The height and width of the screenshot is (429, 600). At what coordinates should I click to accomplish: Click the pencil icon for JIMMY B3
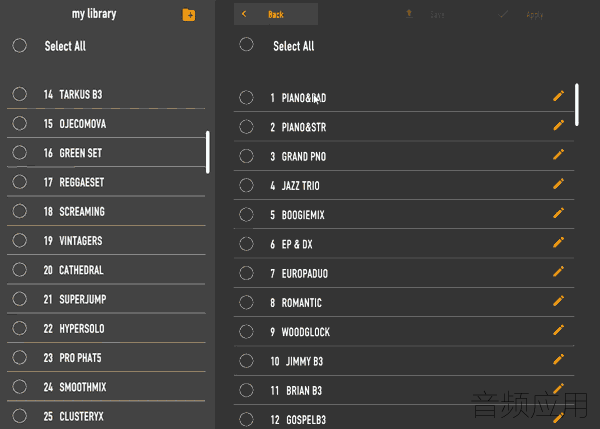click(559, 359)
